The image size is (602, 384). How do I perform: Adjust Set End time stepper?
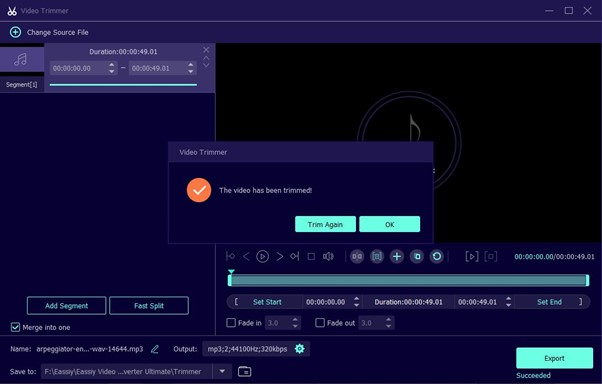pyautogui.click(x=509, y=302)
